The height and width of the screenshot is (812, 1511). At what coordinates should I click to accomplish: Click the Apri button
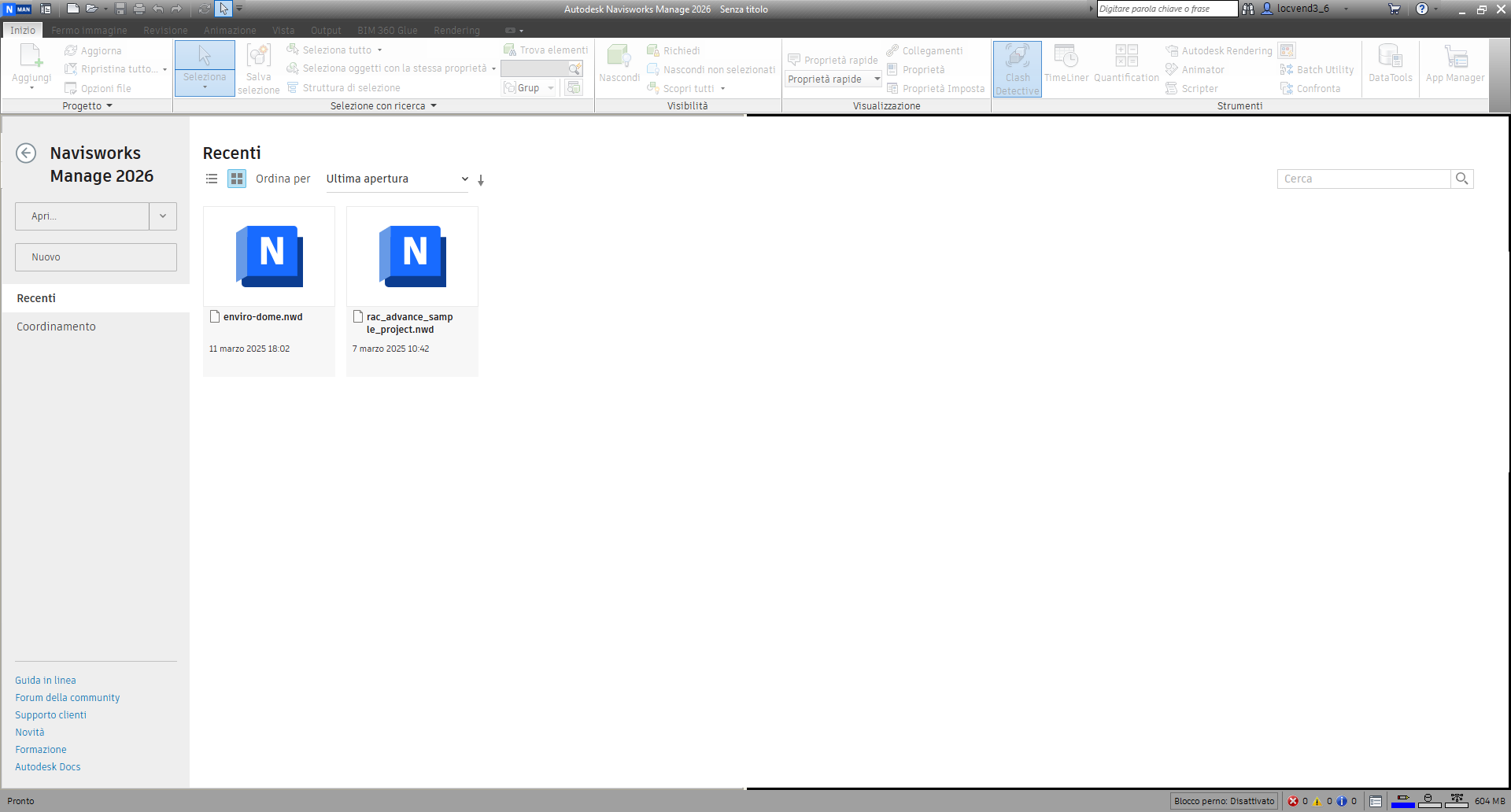point(82,216)
